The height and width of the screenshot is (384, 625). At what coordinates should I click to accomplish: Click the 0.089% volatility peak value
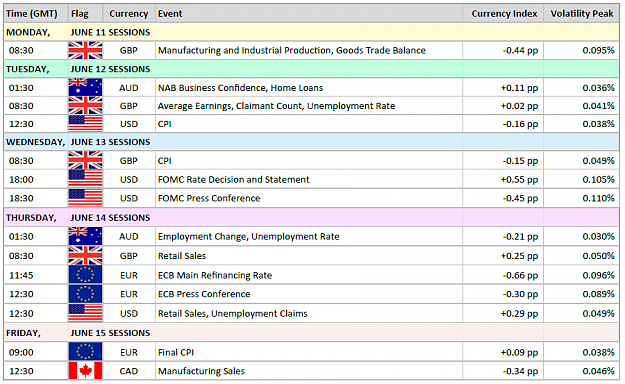[x=598, y=294]
